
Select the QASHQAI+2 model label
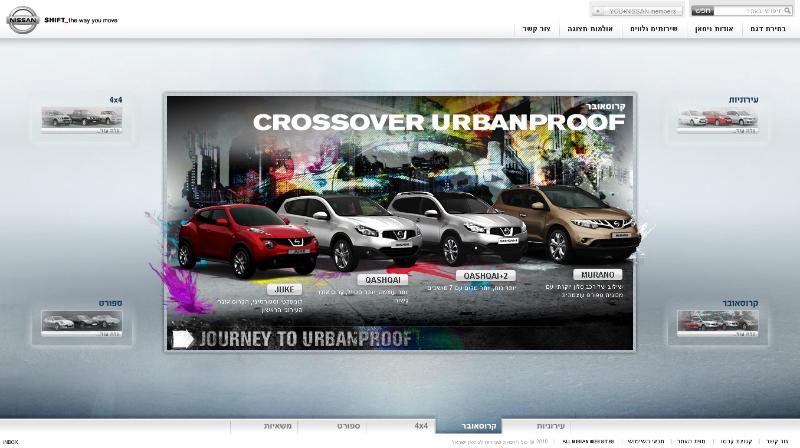tap(485, 276)
